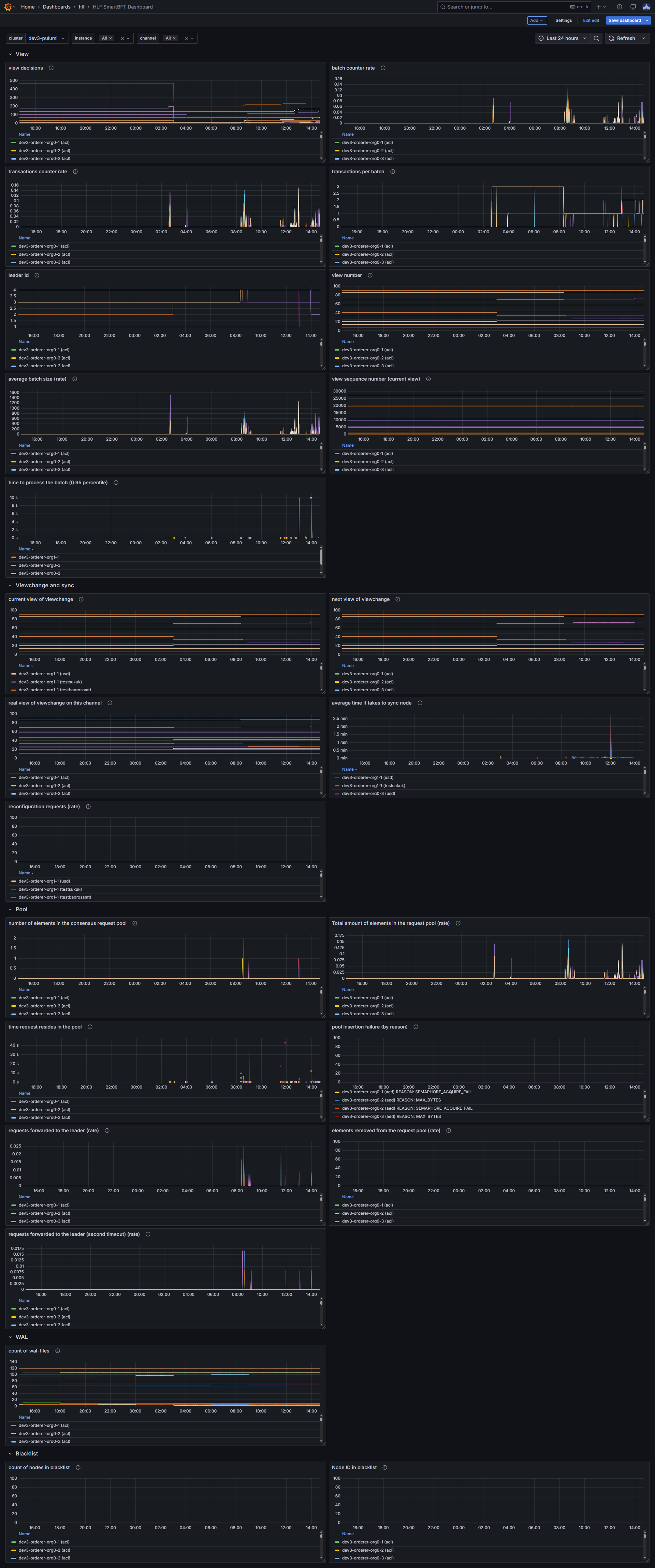This screenshot has height=1568, width=655.
Task: Click the info icon beside view decisions
Action: pyautogui.click(x=51, y=68)
